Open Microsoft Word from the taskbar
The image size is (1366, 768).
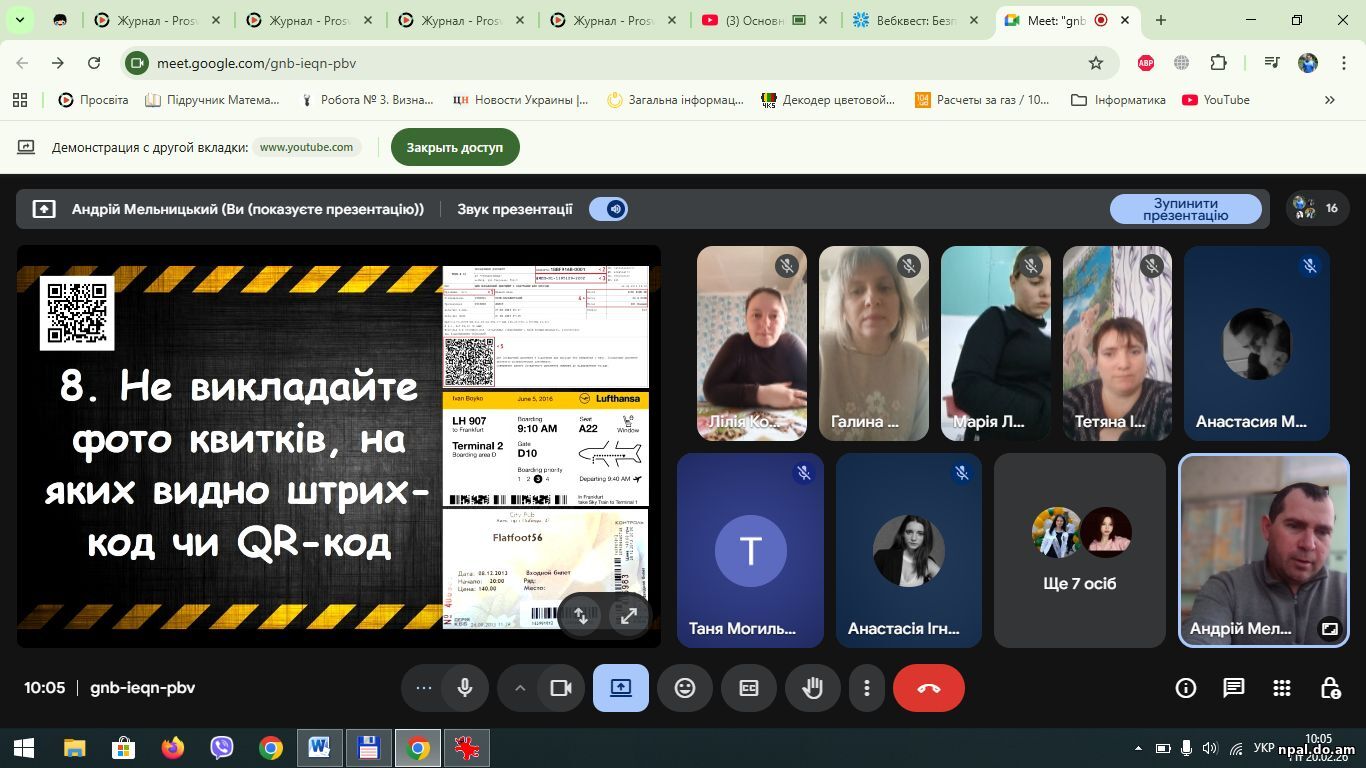(319, 747)
